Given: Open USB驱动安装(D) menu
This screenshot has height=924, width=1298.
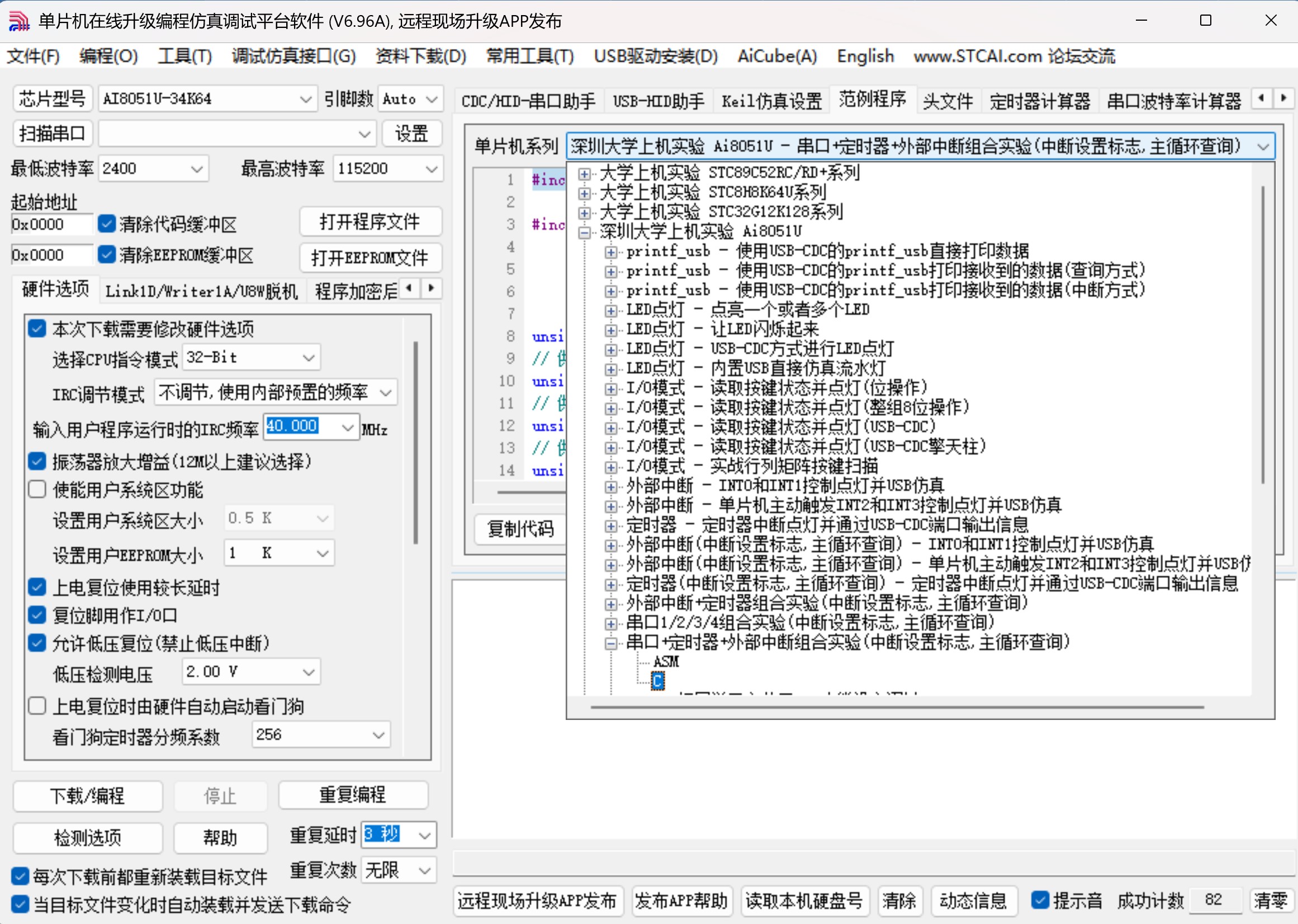Looking at the screenshot, I should pos(656,56).
